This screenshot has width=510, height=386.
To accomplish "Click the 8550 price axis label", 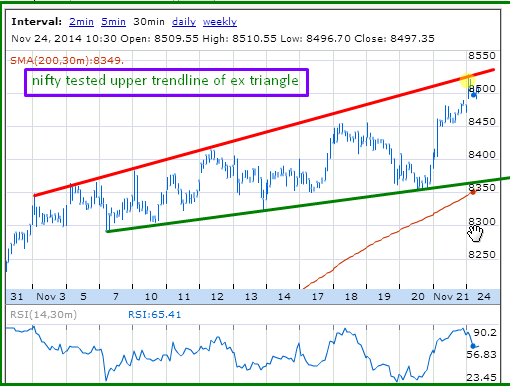I will tap(482, 56).
